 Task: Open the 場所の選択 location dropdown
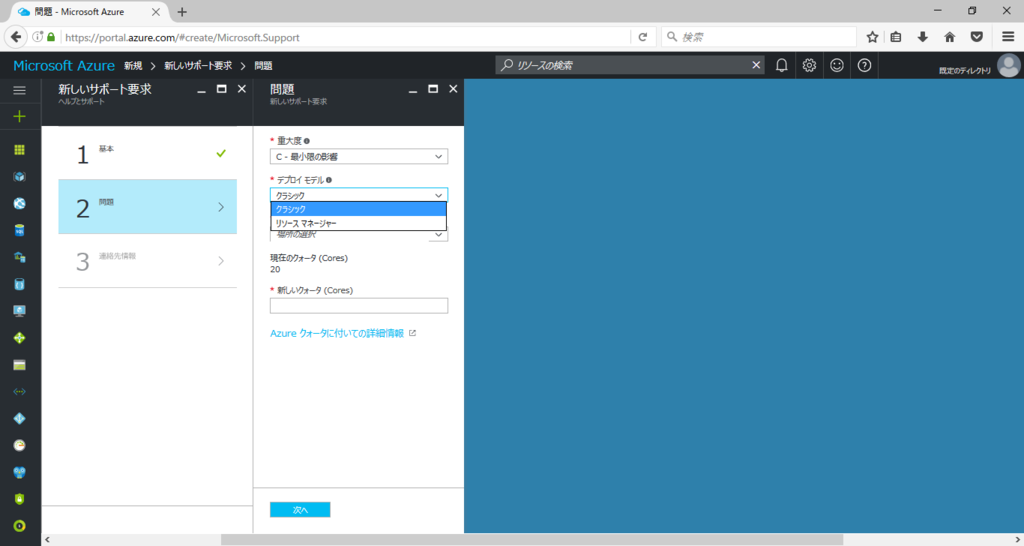click(359, 235)
